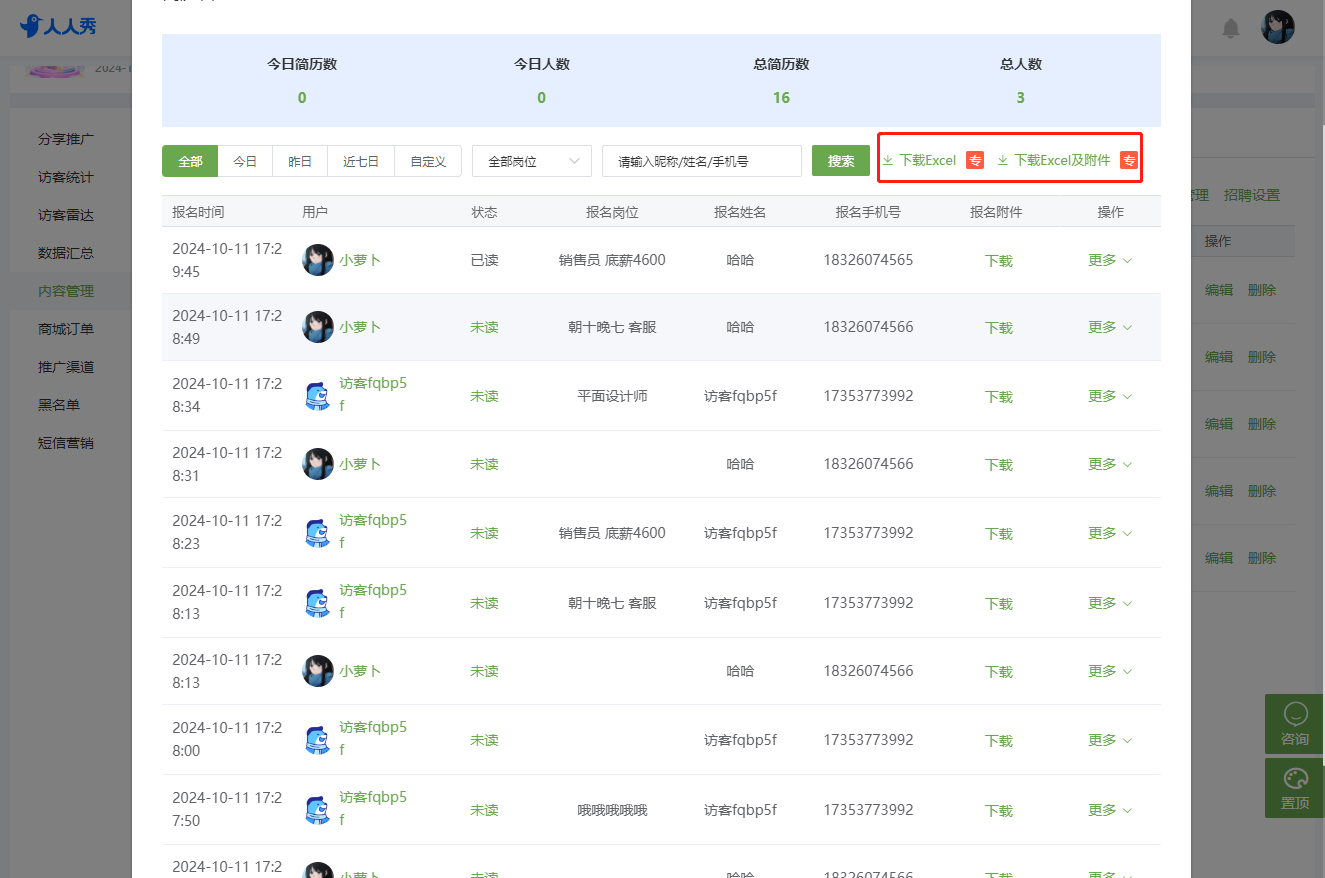1325x878 pixels.
Task: Select the 近七日 time filter tab
Action: [361, 161]
